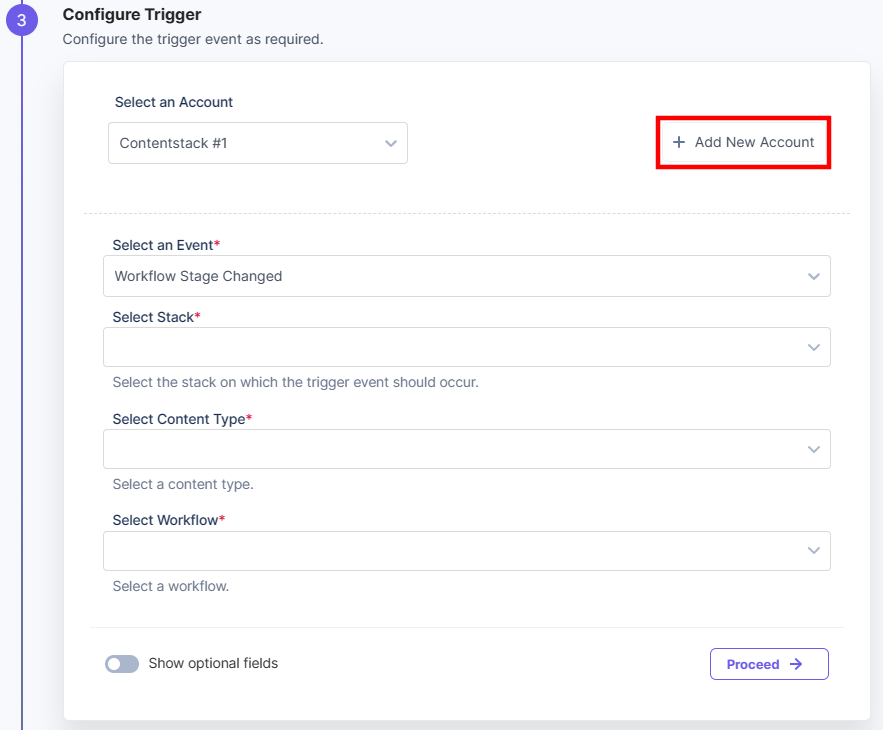Click chevron in Contentstack #1 account field
This screenshot has height=730, width=883.
point(391,144)
